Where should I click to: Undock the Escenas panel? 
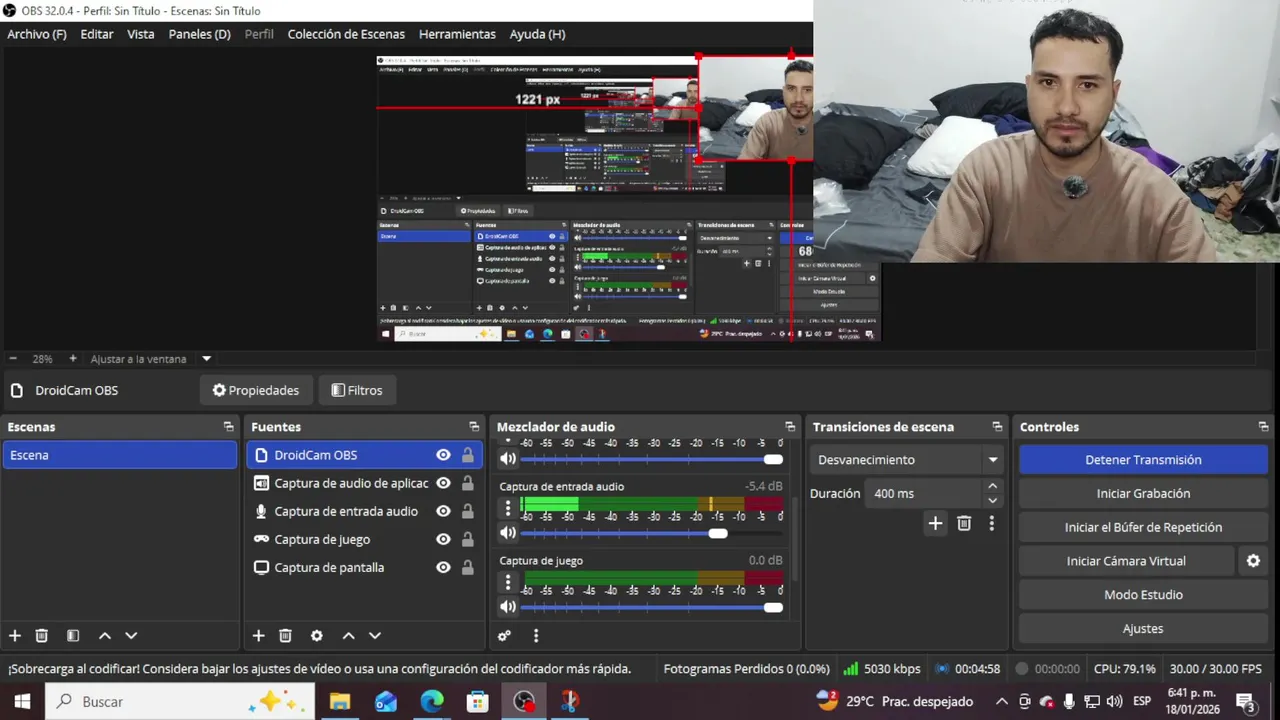click(229, 427)
